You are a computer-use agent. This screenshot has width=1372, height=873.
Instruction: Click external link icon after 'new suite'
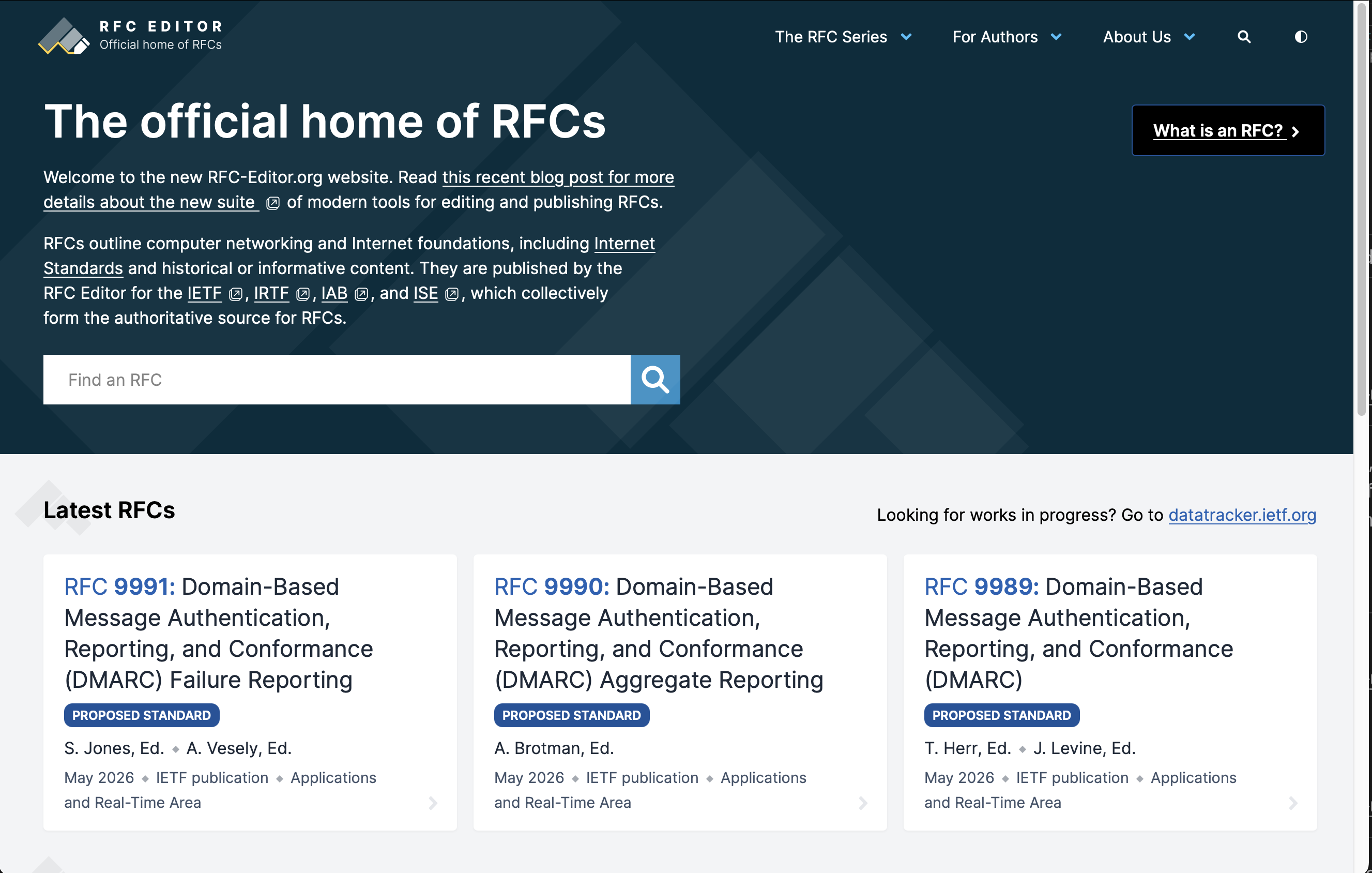273,203
